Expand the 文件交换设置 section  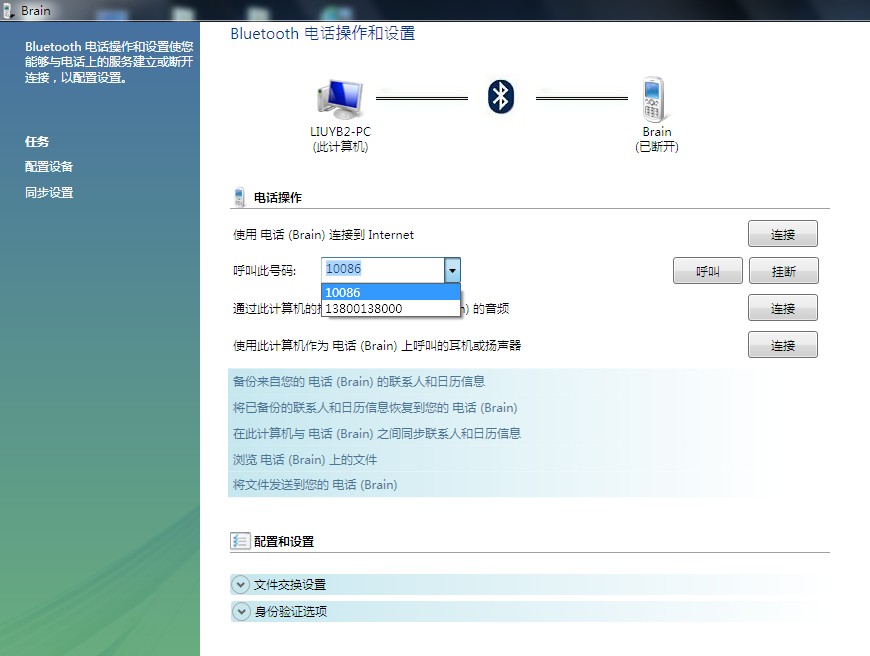pyautogui.click(x=240, y=584)
